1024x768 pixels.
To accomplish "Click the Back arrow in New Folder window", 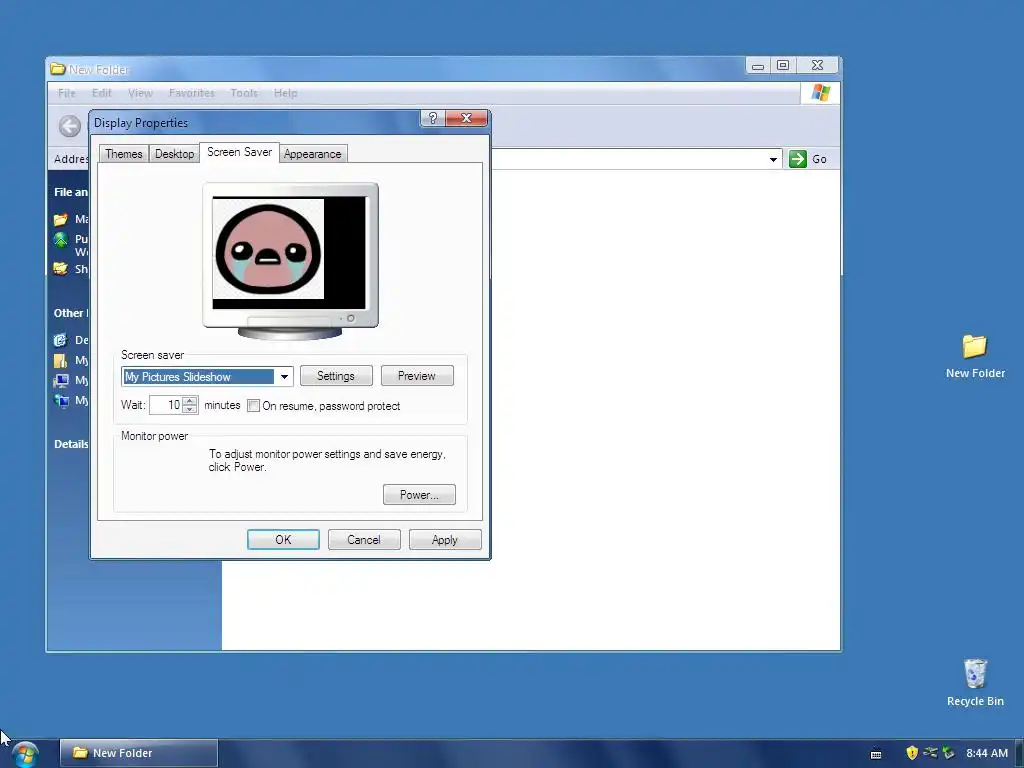I will point(70,126).
